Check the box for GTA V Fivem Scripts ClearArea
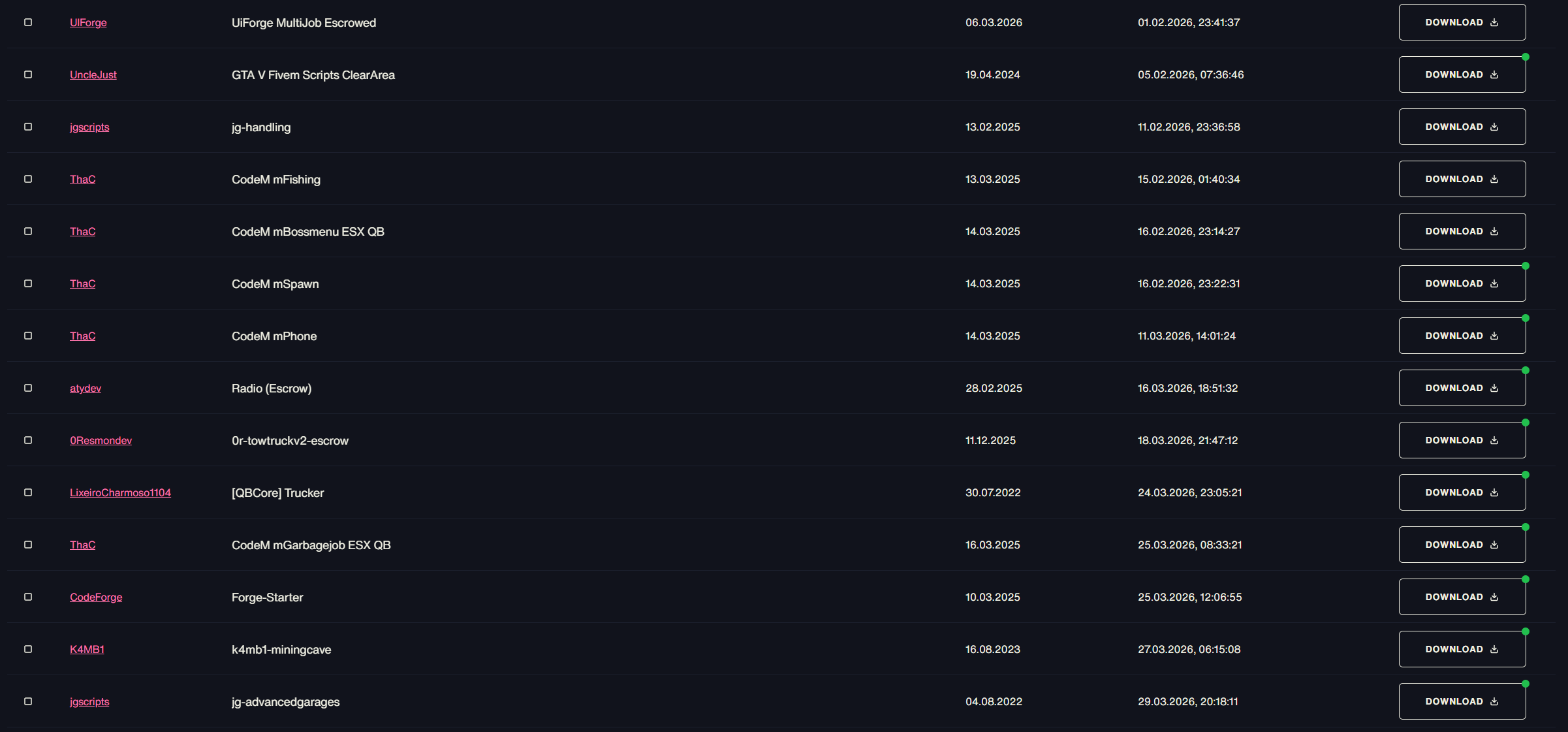The image size is (1568, 732). click(28, 74)
